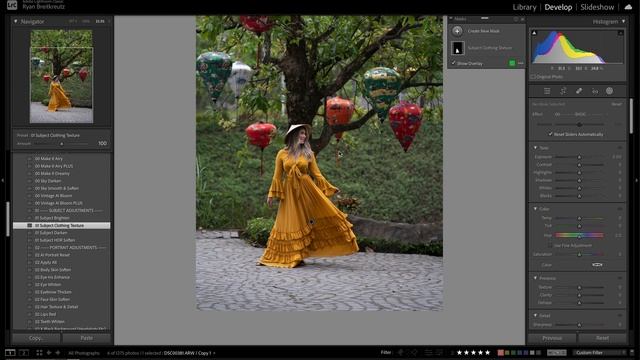Click the Lightroom Classic LrC logo

[12, 5]
